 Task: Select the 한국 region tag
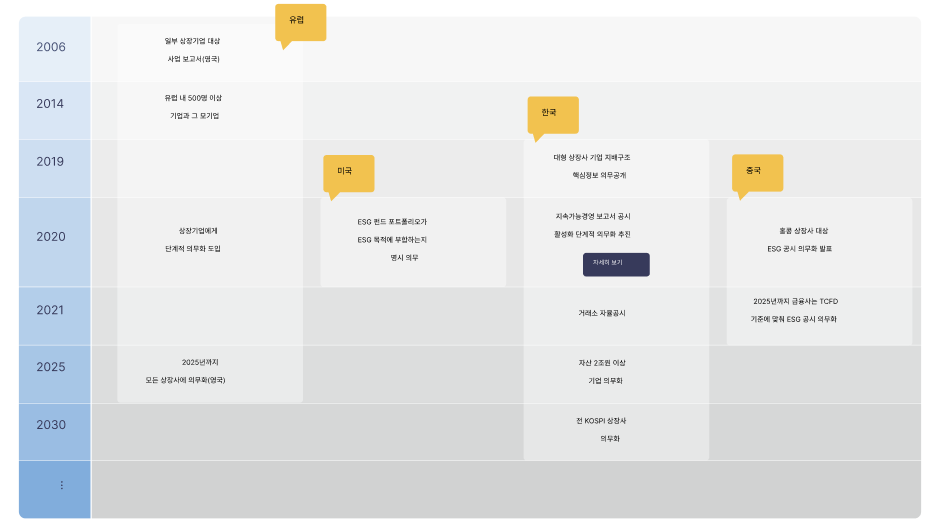[x=552, y=114]
